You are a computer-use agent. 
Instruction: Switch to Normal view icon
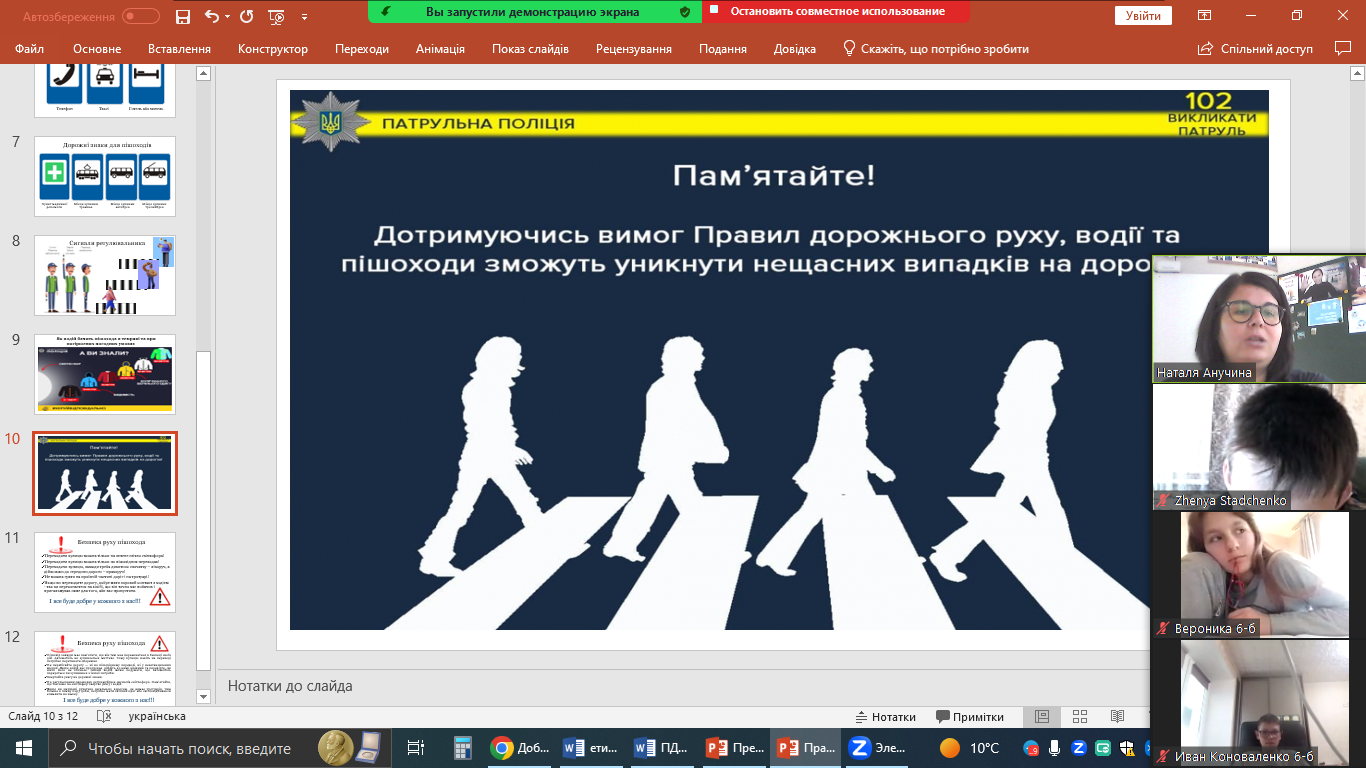point(1042,717)
